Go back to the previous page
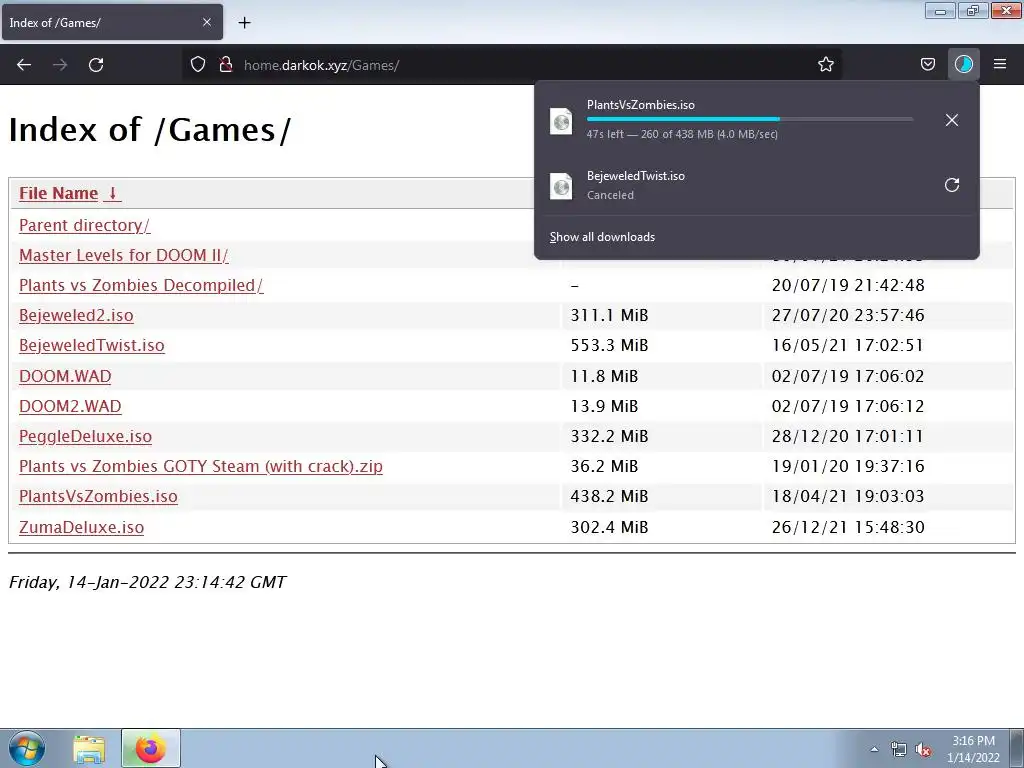This screenshot has width=1024, height=768. [24, 65]
